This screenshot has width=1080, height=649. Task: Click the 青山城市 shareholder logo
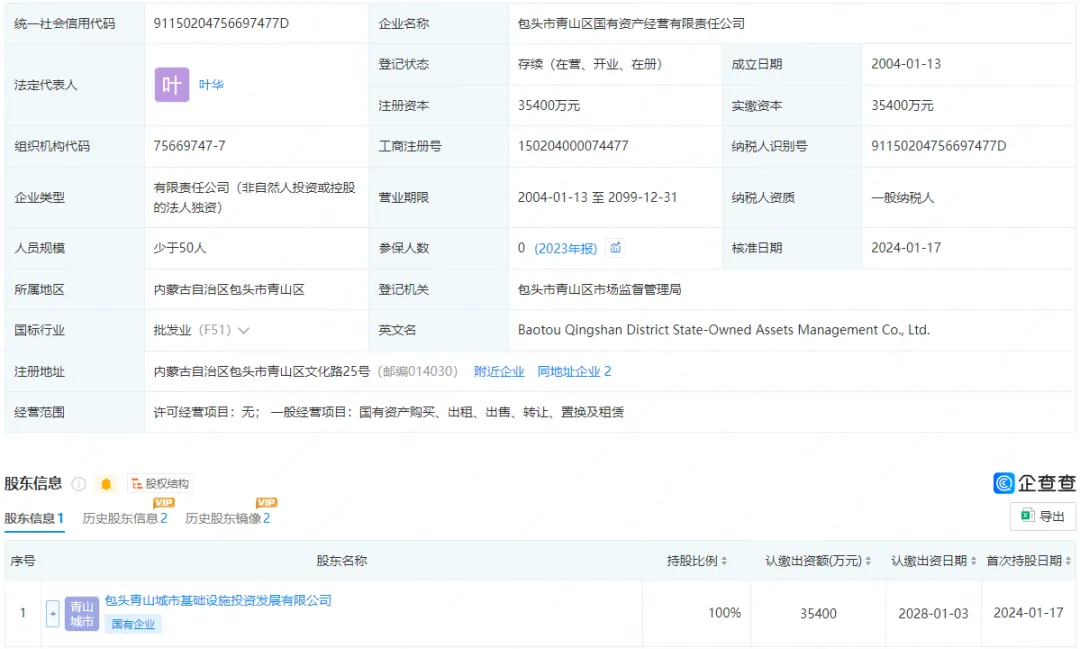pos(82,613)
